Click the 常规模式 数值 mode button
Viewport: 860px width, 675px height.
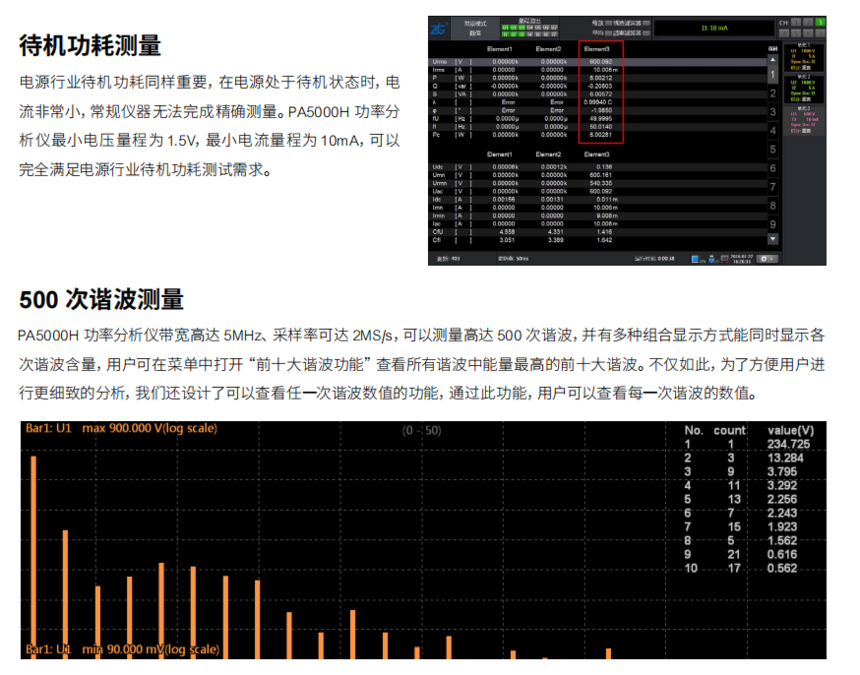pos(475,29)
